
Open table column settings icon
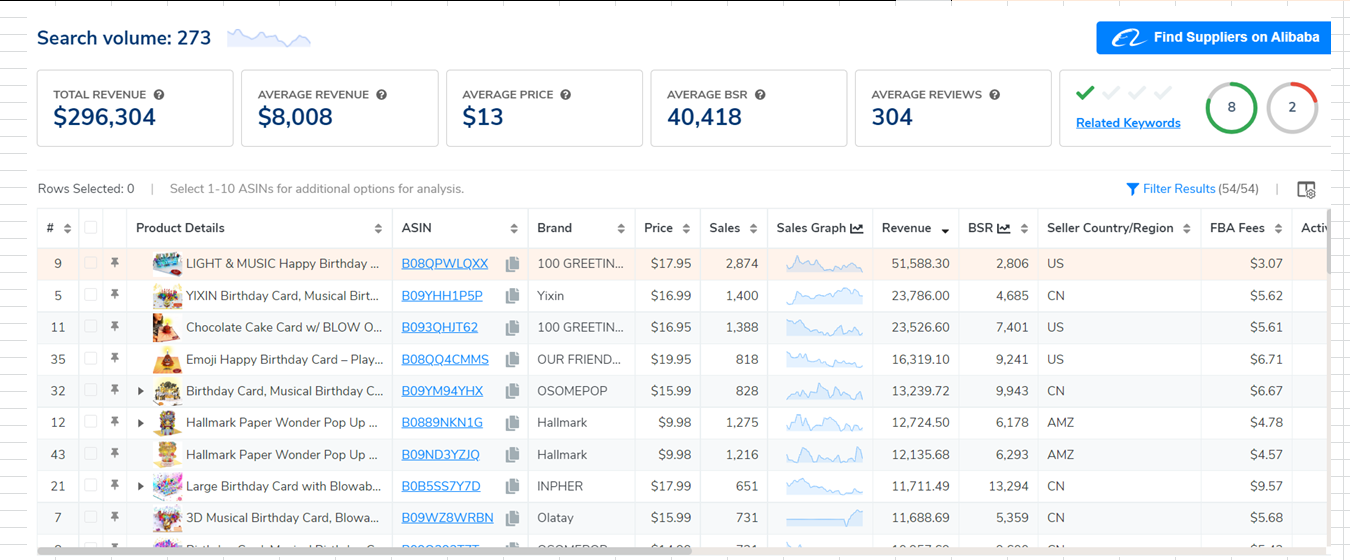coord(1306,189)
